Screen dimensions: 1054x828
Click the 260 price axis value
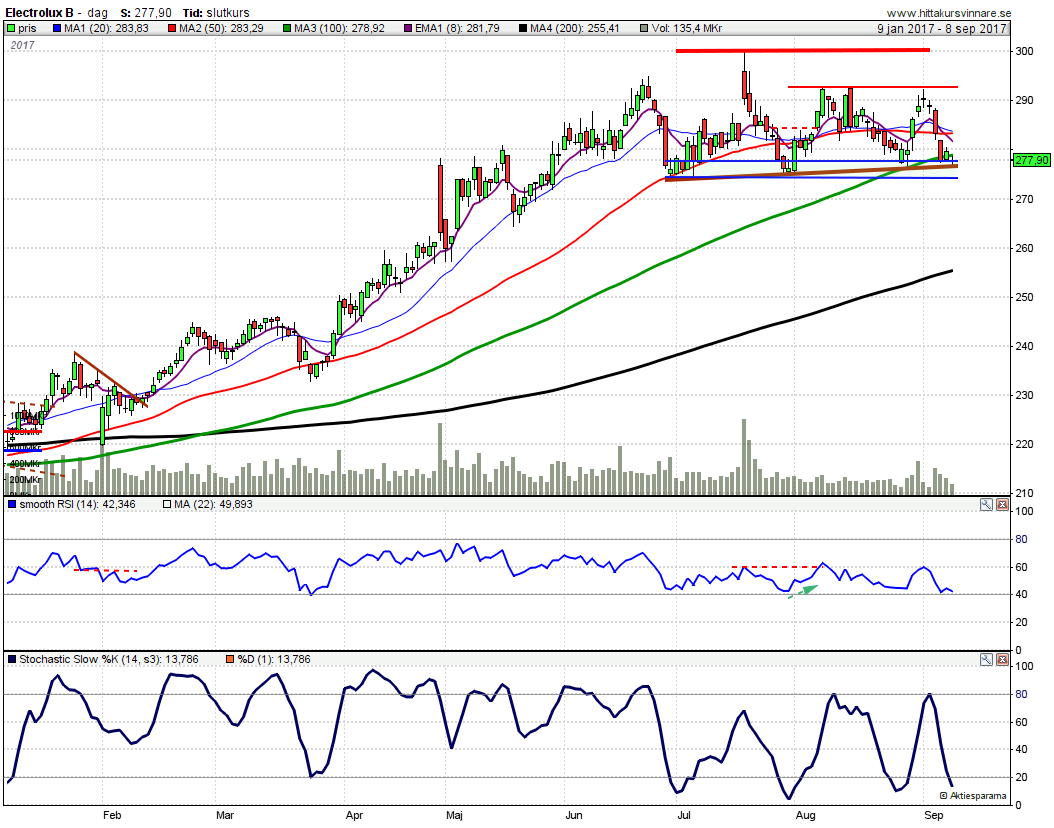pyautogui.click(x=1024, y=248)
